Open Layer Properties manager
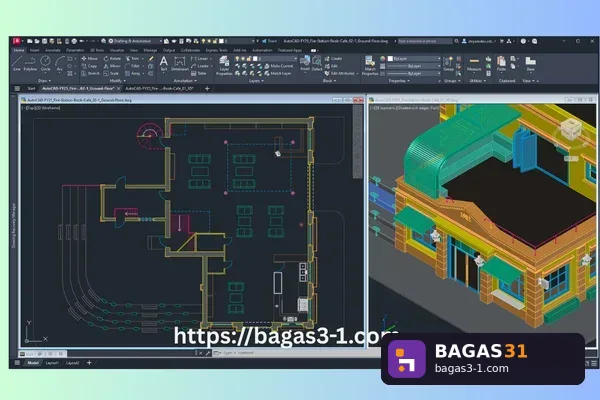 tap(224, 65)
